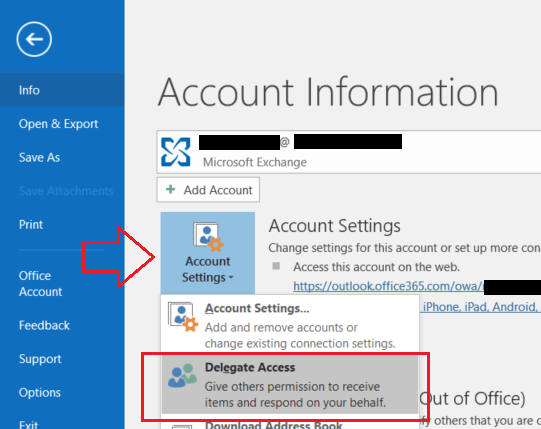Open Options in the sidebar
Screen dimensions: 541x429
pyautogui.click(x=40, y=392)
